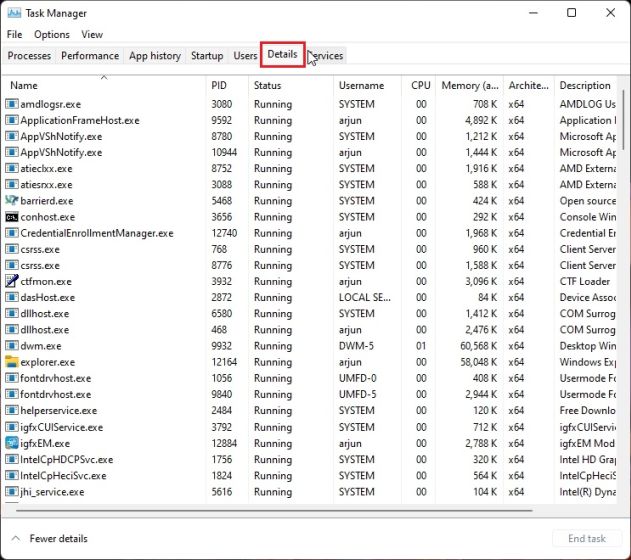This screenshot has height=560, width=631.
Task: Click the vertical scrollbar thumb
Action: pyautogui.click(x=623, y=119)
